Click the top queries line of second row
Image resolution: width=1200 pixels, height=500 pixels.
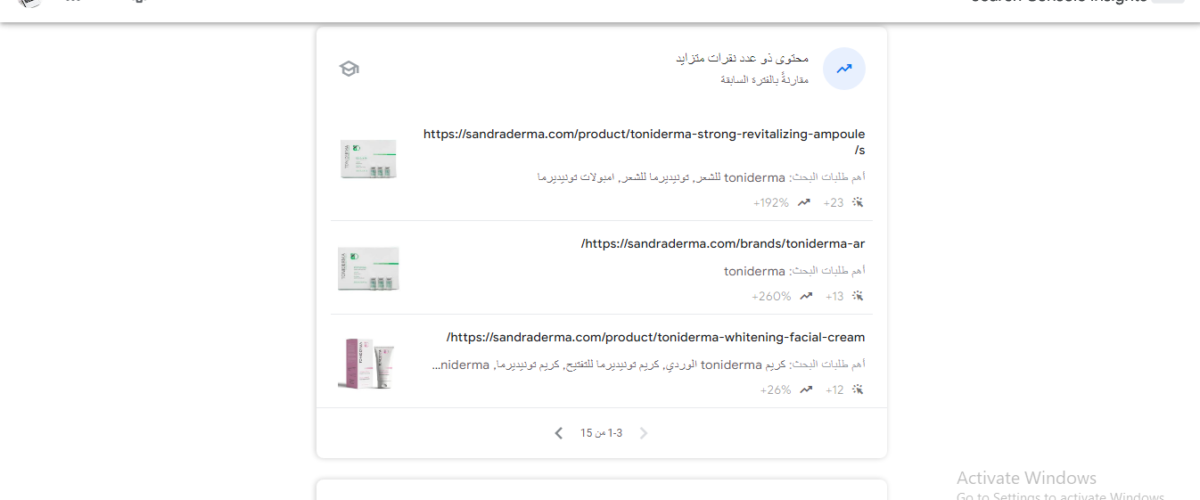click(795, 271)
